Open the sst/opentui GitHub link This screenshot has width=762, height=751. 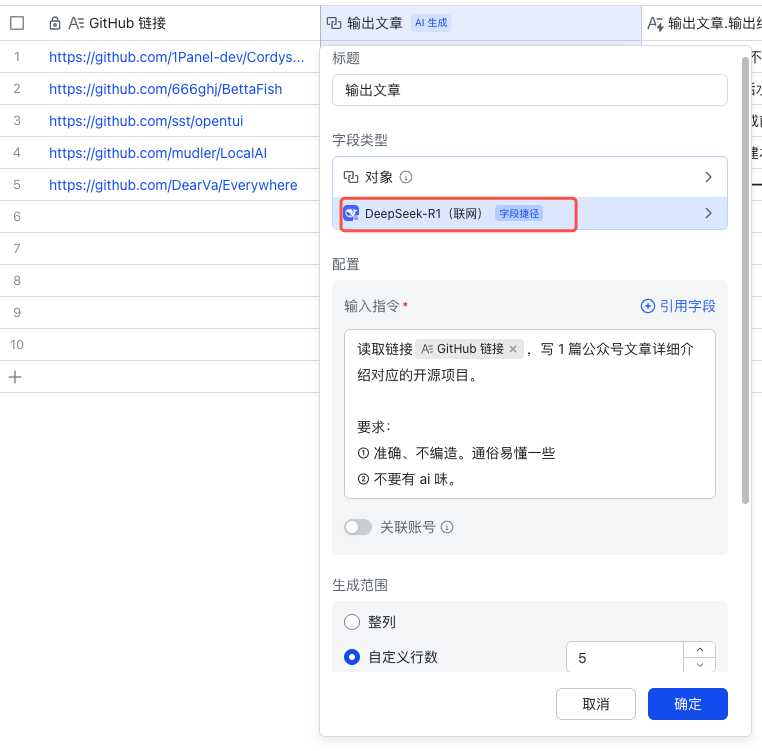pos(146,121)
